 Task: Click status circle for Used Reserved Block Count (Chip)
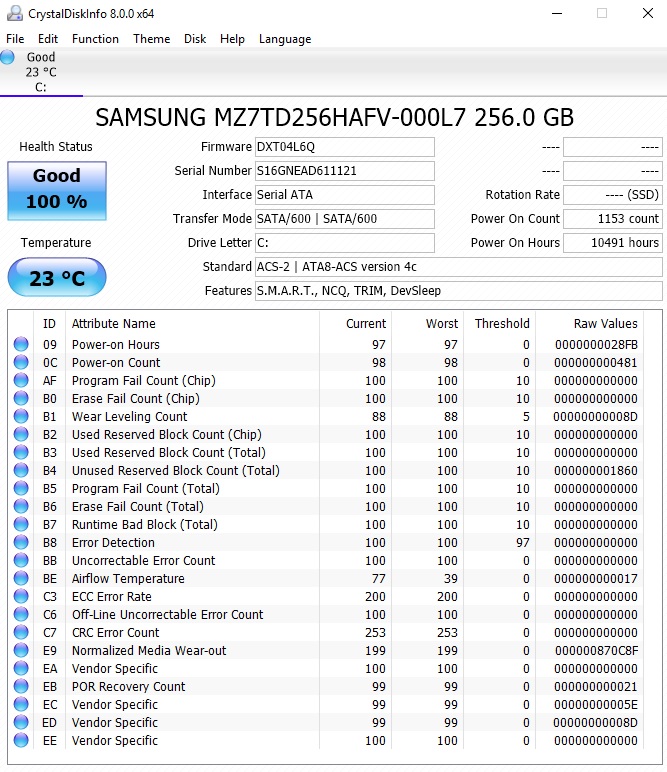pyautogui.click(x=21, y=434)
